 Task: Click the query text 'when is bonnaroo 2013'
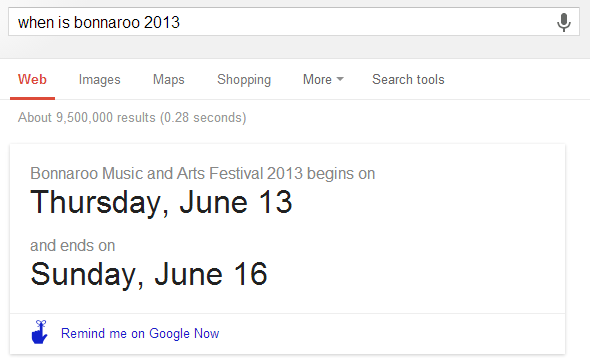click(x=99, y=23)
